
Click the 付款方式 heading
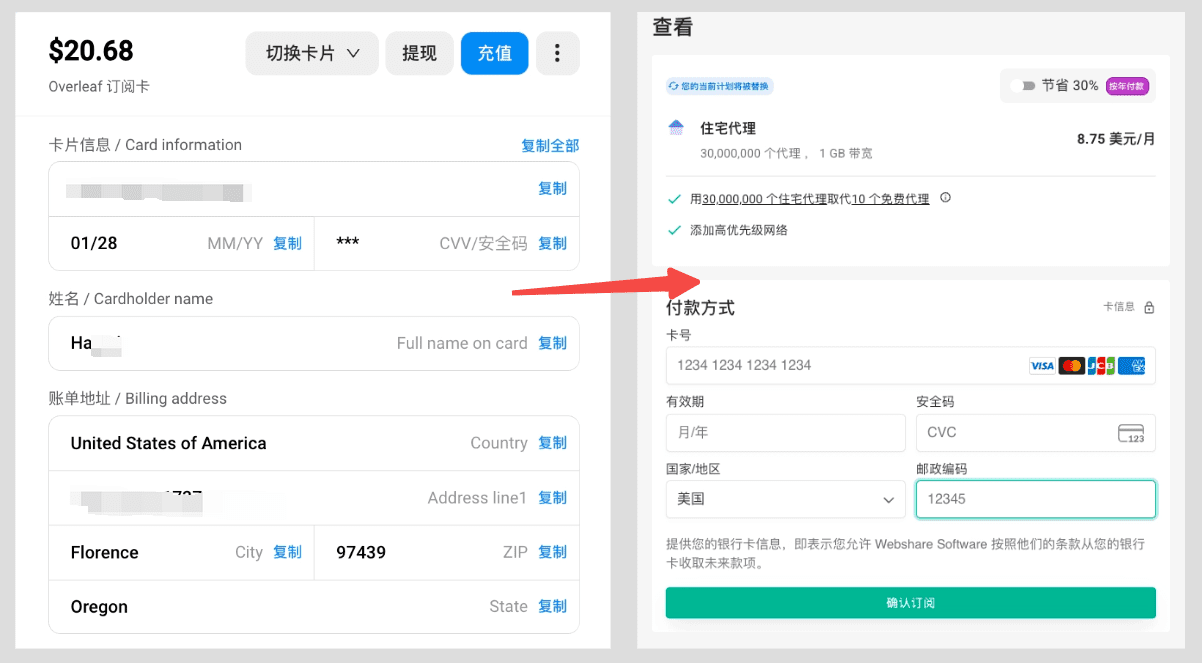(x=701, y=308)
